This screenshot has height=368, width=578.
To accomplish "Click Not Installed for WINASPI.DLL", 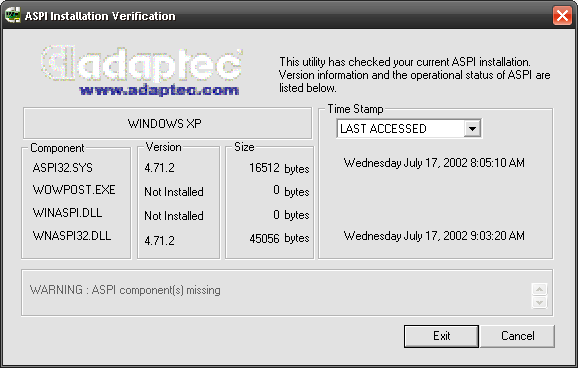I will (174, 216).
